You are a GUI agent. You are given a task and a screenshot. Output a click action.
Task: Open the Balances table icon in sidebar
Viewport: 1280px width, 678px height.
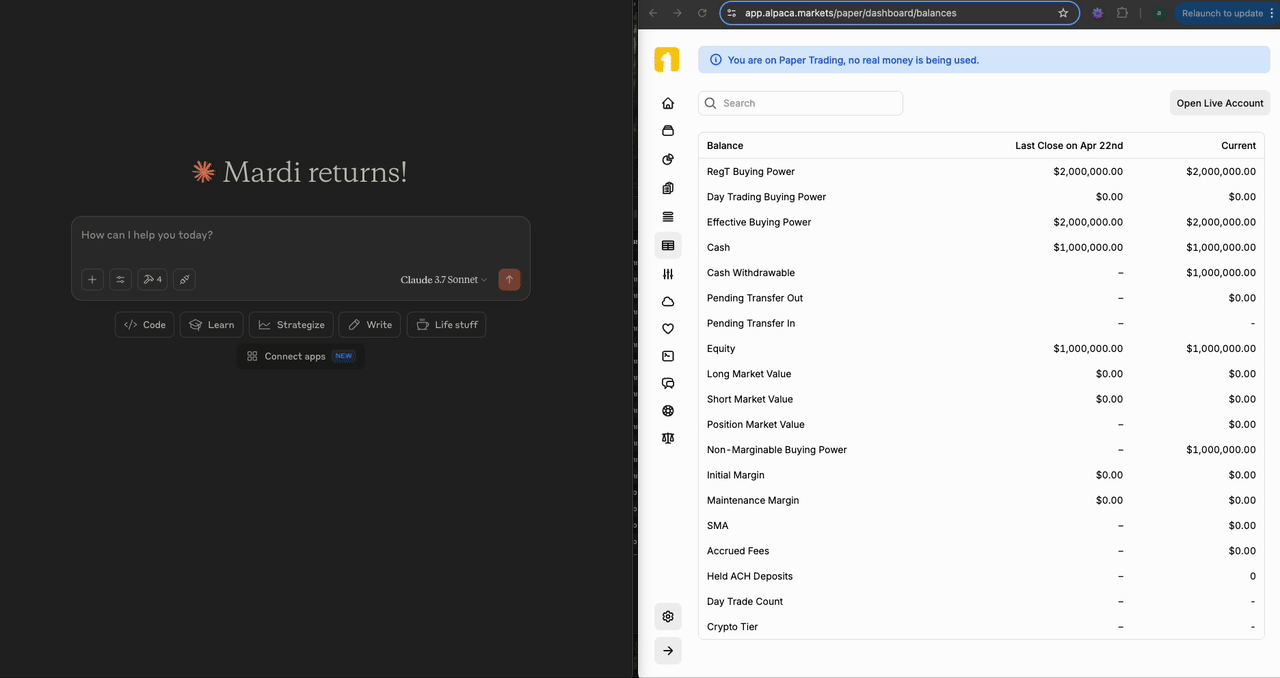click(667, 245)
